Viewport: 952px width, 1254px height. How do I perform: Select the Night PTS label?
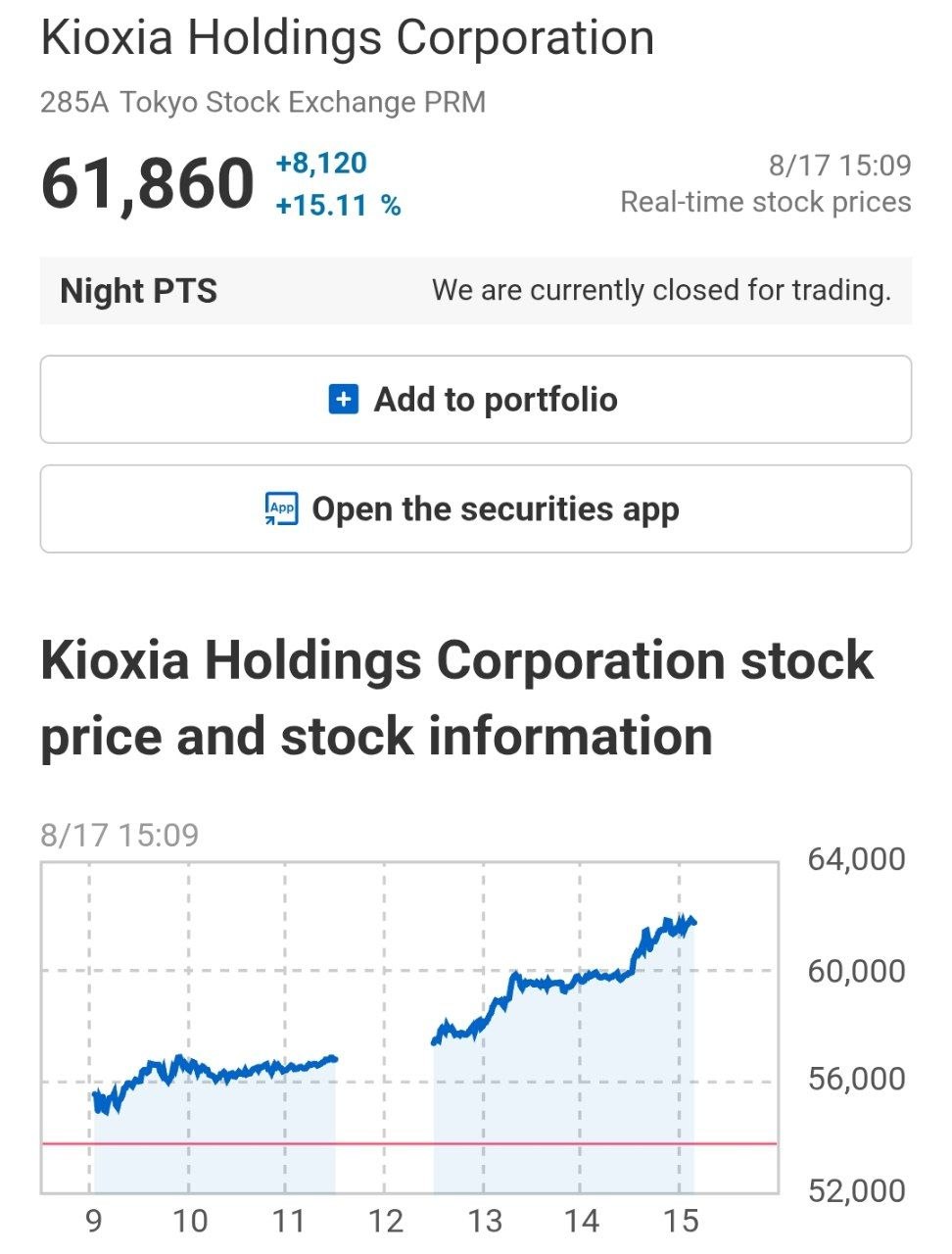coord(138,291)
